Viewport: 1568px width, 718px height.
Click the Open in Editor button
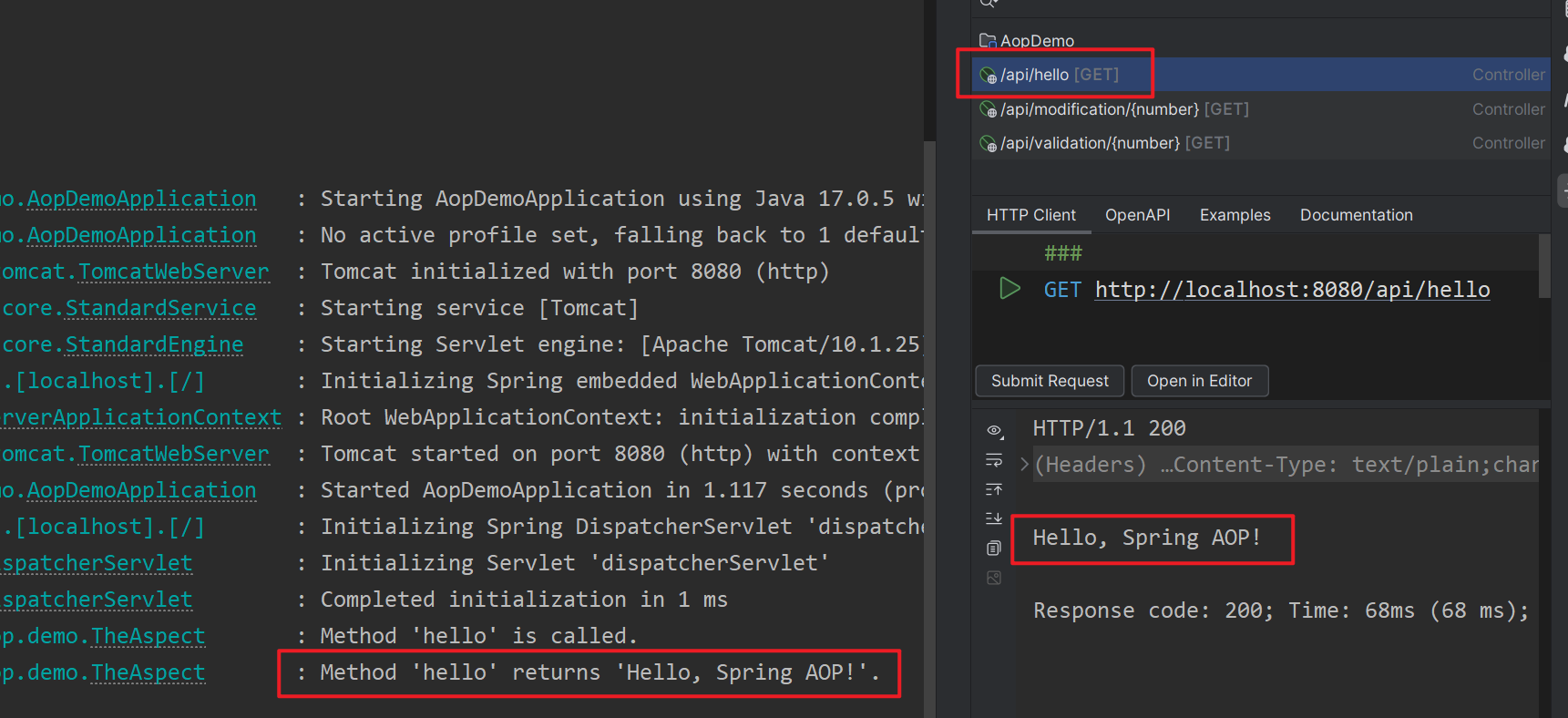1199,381
